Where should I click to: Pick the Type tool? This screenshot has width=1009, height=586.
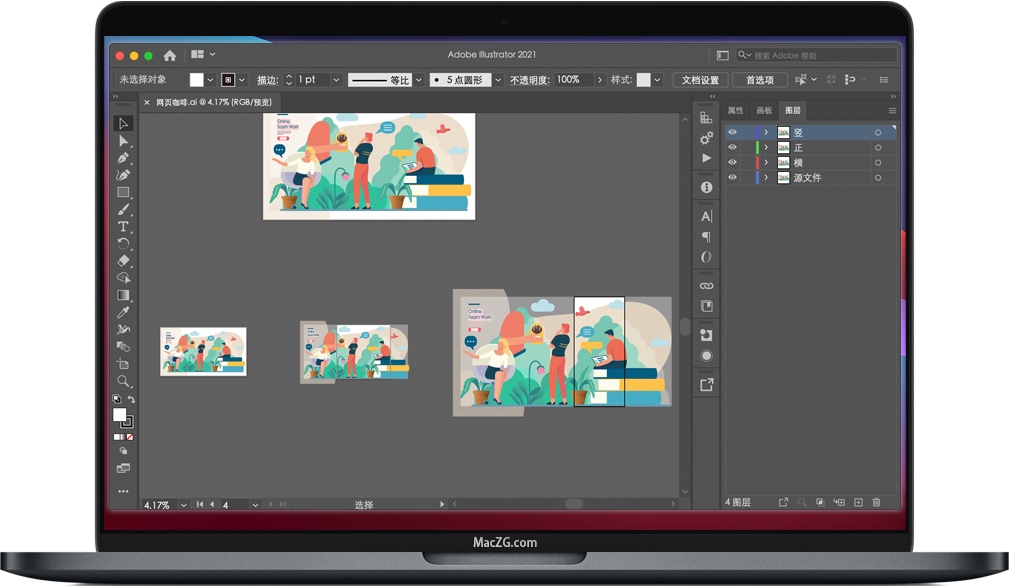[x=124, y=227]
